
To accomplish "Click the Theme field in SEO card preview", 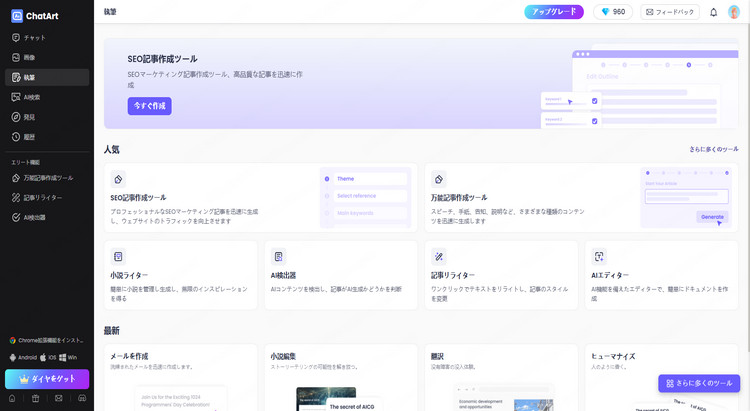I will point(370,179).
